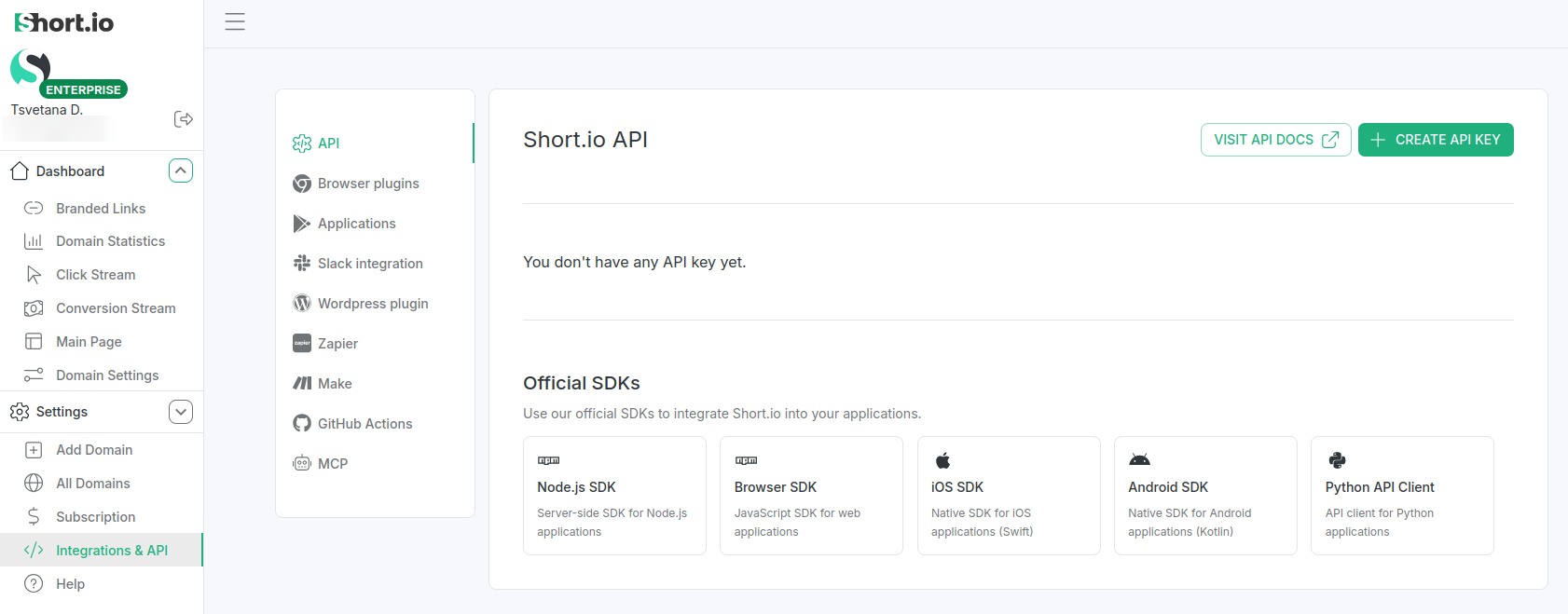The height and width of the screenshot is (614, 1568).
Task: Click the logout icon beside user name
Action: [184, 119]
